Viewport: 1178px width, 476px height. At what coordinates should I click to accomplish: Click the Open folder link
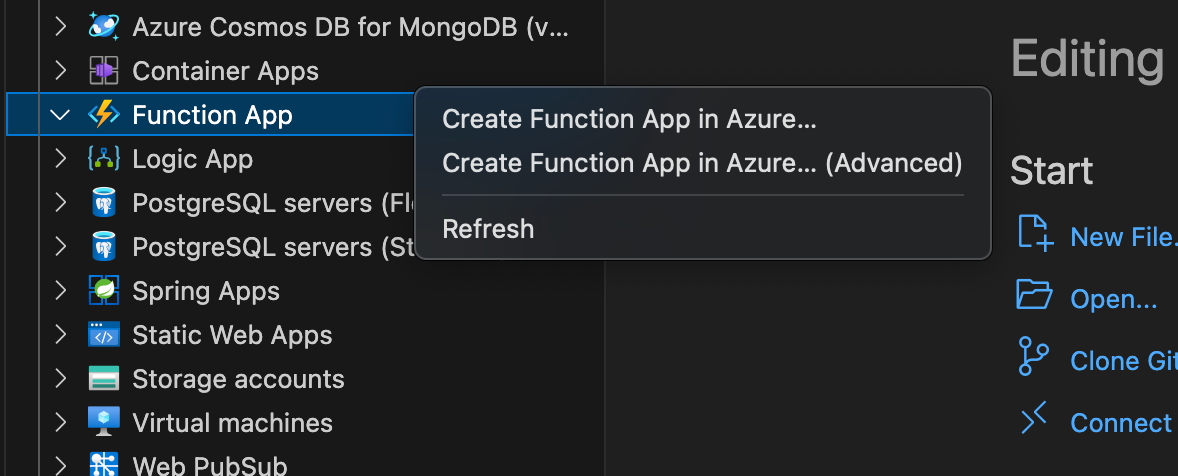pos(1113,299)
